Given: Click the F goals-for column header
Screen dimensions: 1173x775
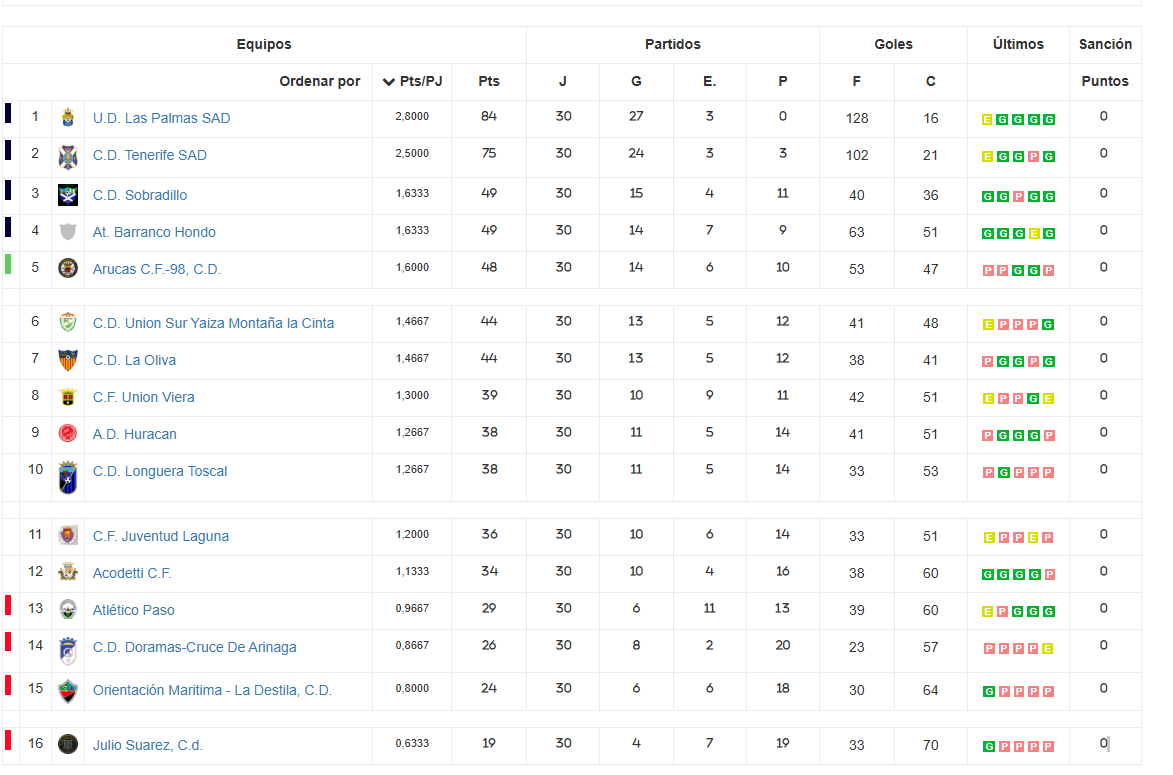Looking at the screenshot, I should (x=857, y=82).
